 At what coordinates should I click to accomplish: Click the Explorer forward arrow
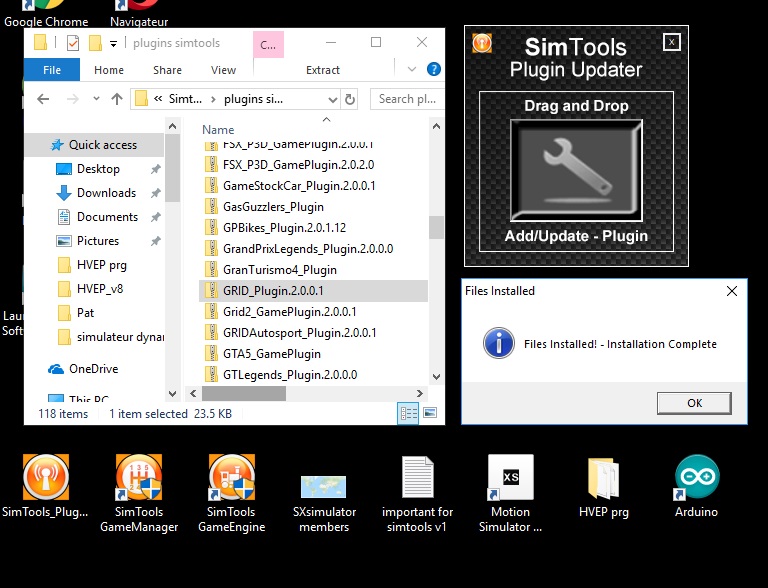[72, 99]
